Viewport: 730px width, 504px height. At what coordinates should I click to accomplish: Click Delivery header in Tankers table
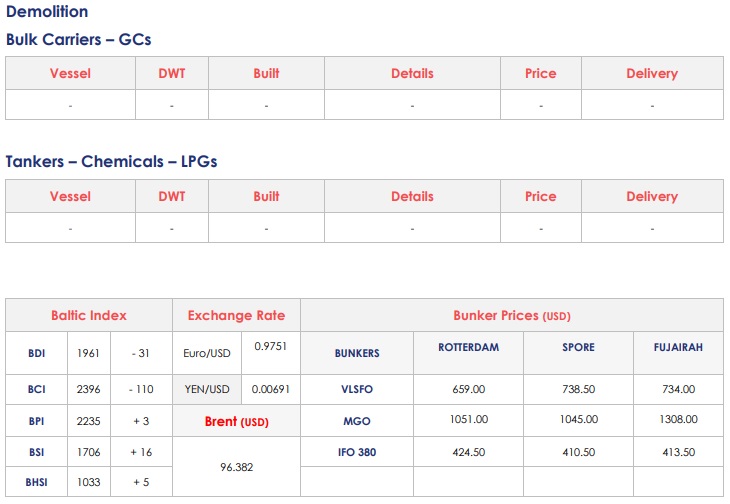(x=652, y=197)
